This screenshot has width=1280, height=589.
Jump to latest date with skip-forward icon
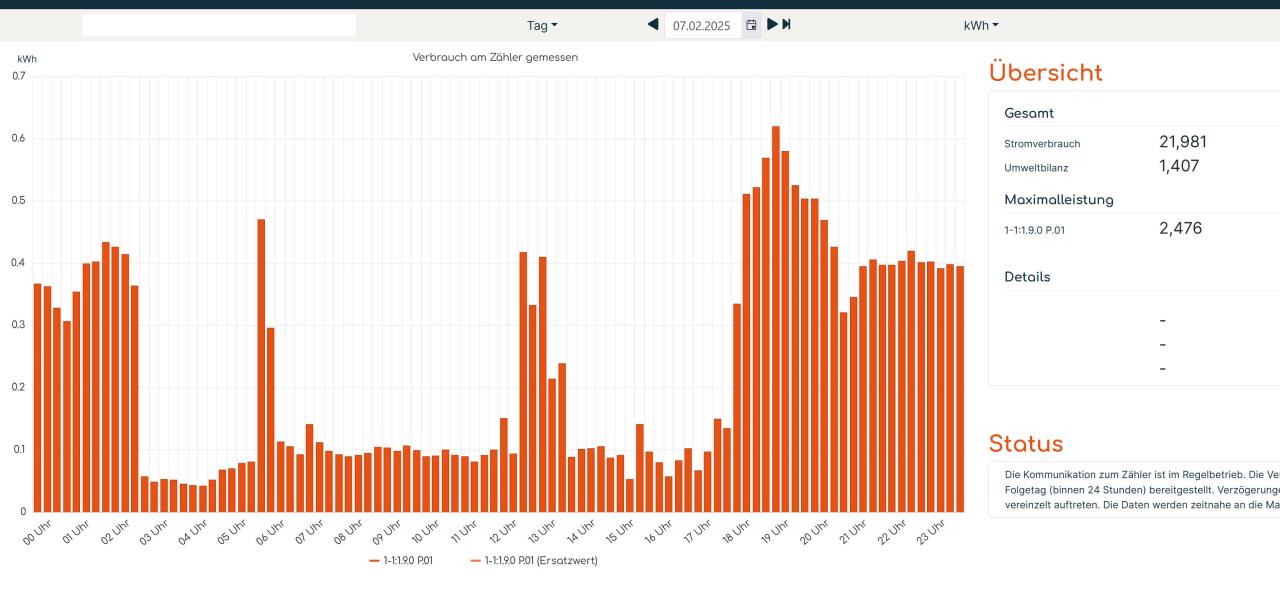pos(787,24)
